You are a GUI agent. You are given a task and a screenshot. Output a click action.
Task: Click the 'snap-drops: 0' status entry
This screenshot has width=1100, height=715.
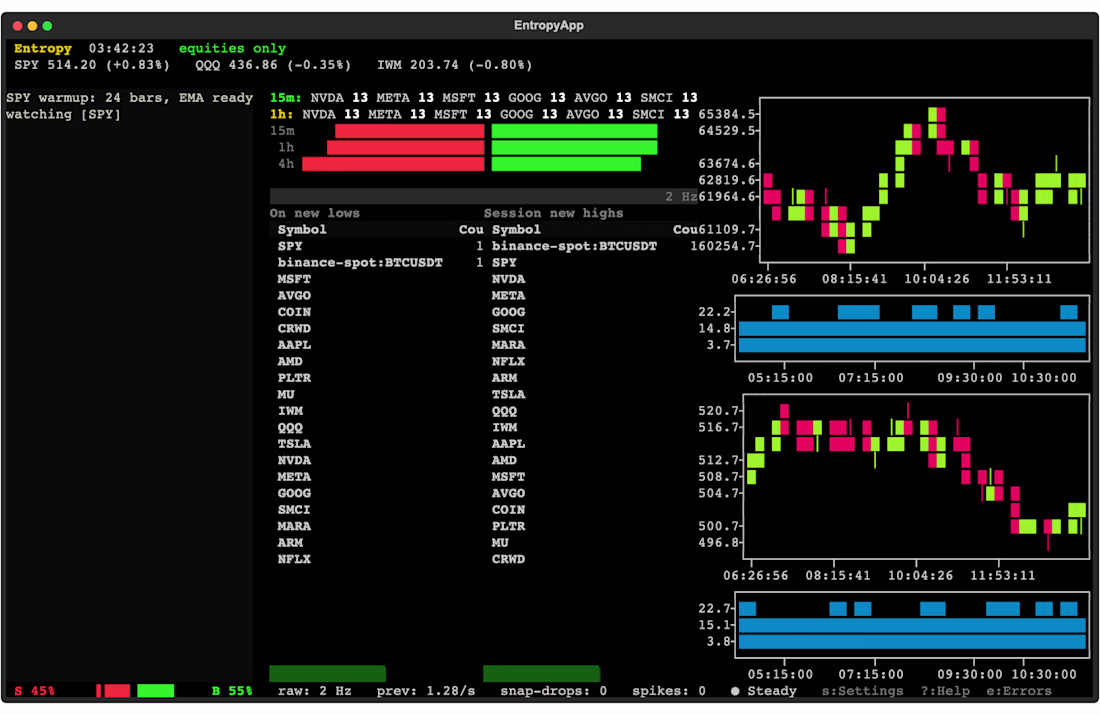point(554,691)
